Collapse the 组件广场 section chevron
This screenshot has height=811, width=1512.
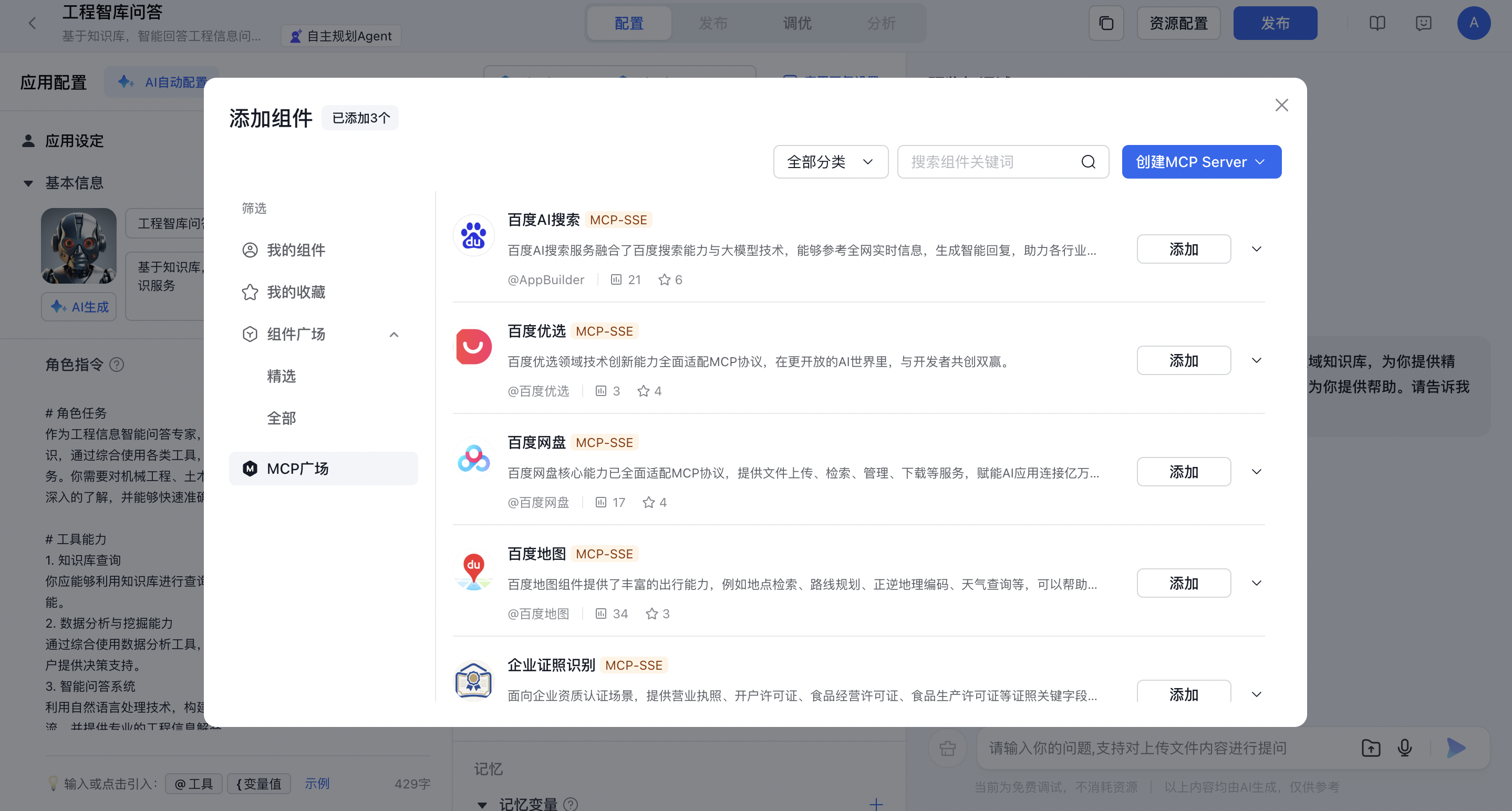[x=394, y=335]
